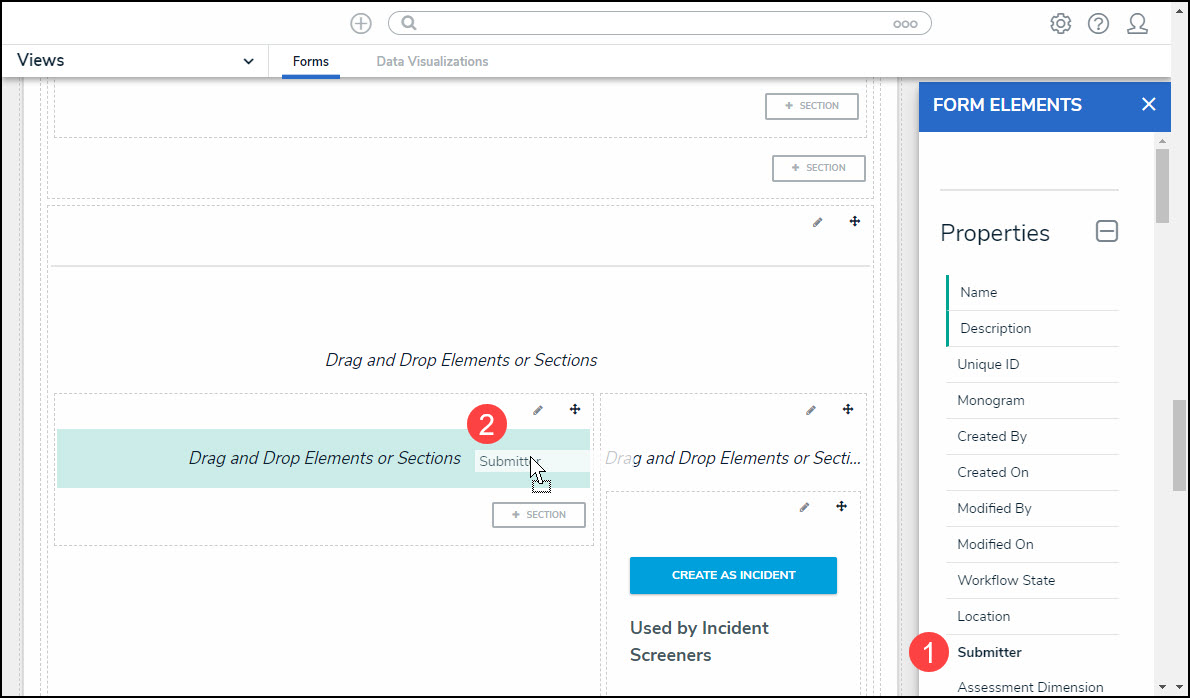
Task: Click the plus circle add icon
Action: (x=360, y=24)
